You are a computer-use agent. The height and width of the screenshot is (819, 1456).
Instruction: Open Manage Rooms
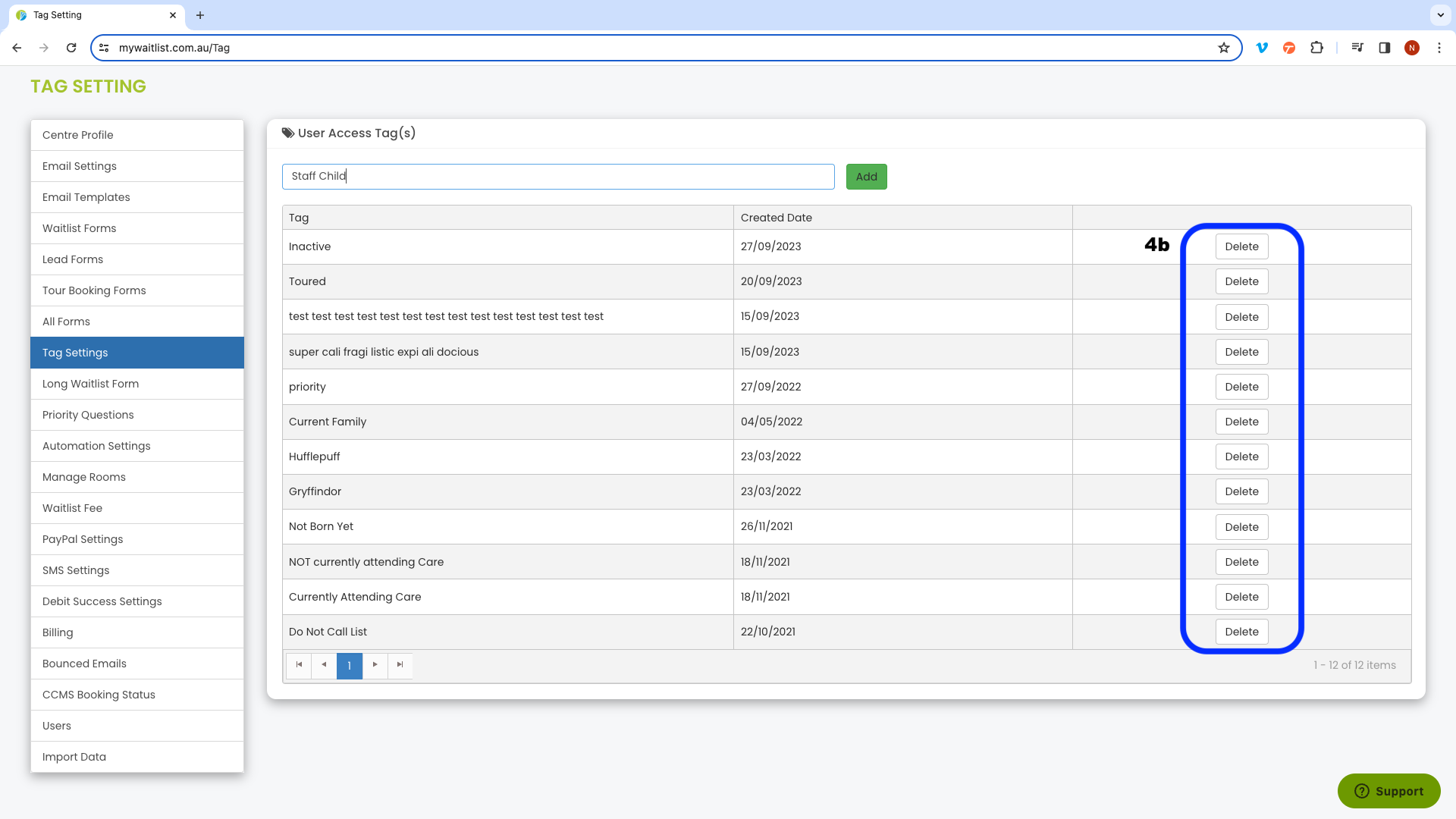tap(137, 477)
